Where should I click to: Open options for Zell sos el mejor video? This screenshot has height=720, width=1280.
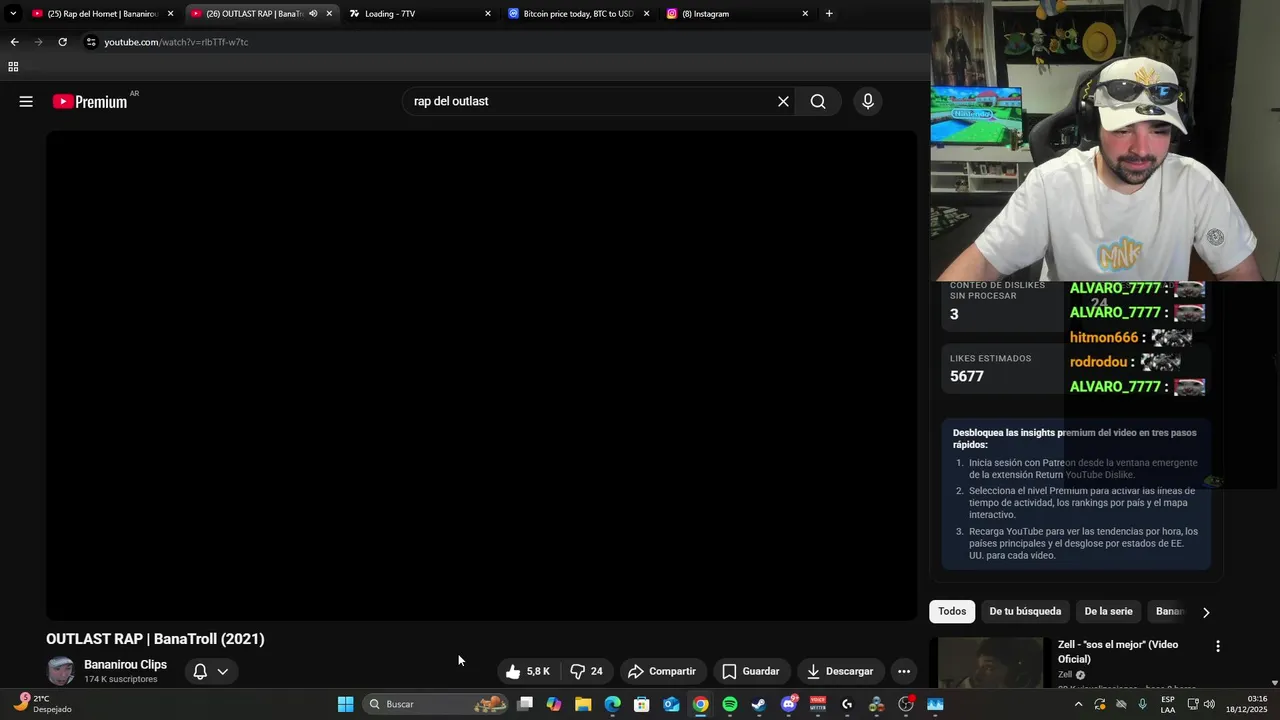(x=1217, y=646)
